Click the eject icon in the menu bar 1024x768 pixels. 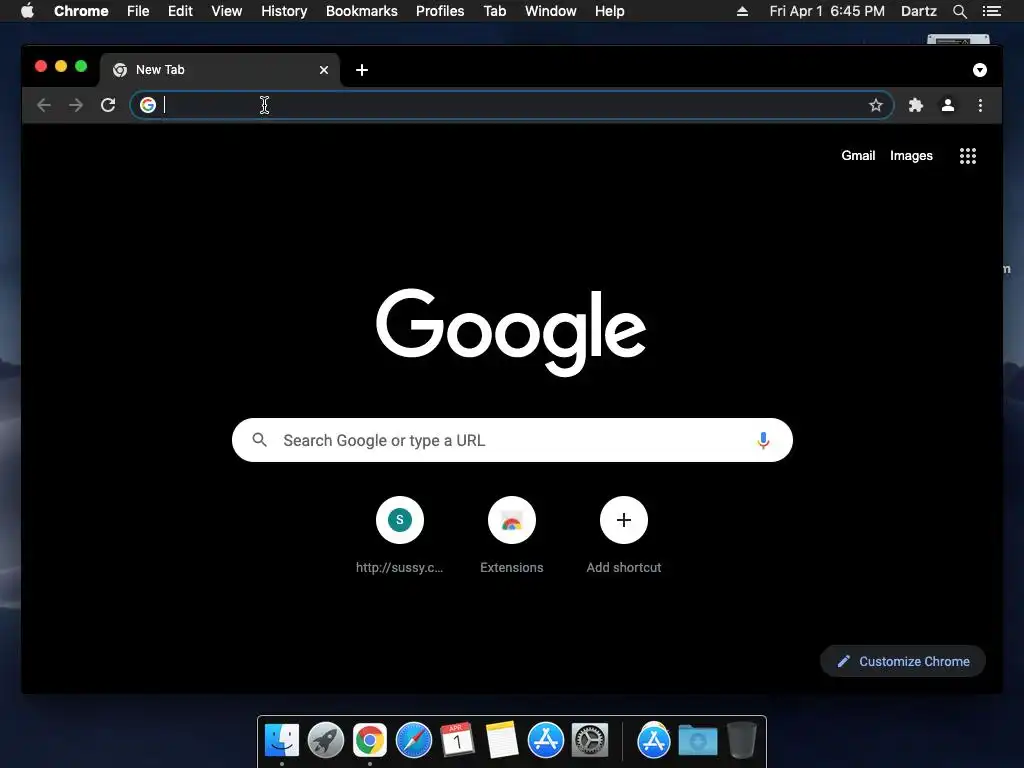coord(743,11)
